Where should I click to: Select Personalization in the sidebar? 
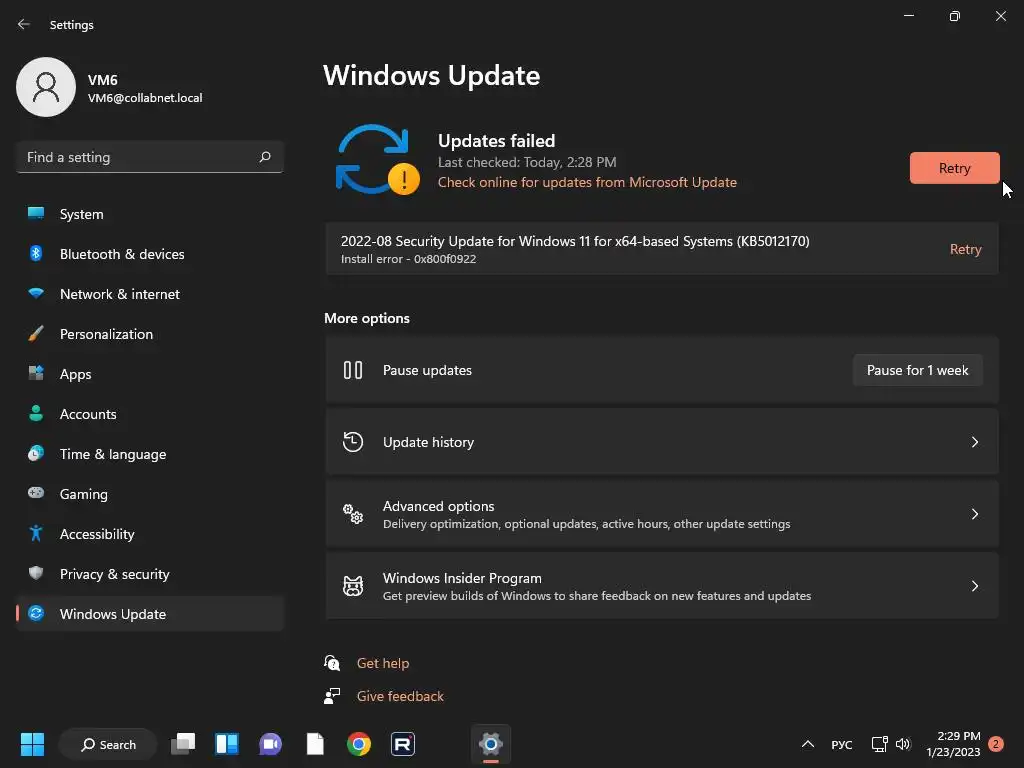(150, 334)
